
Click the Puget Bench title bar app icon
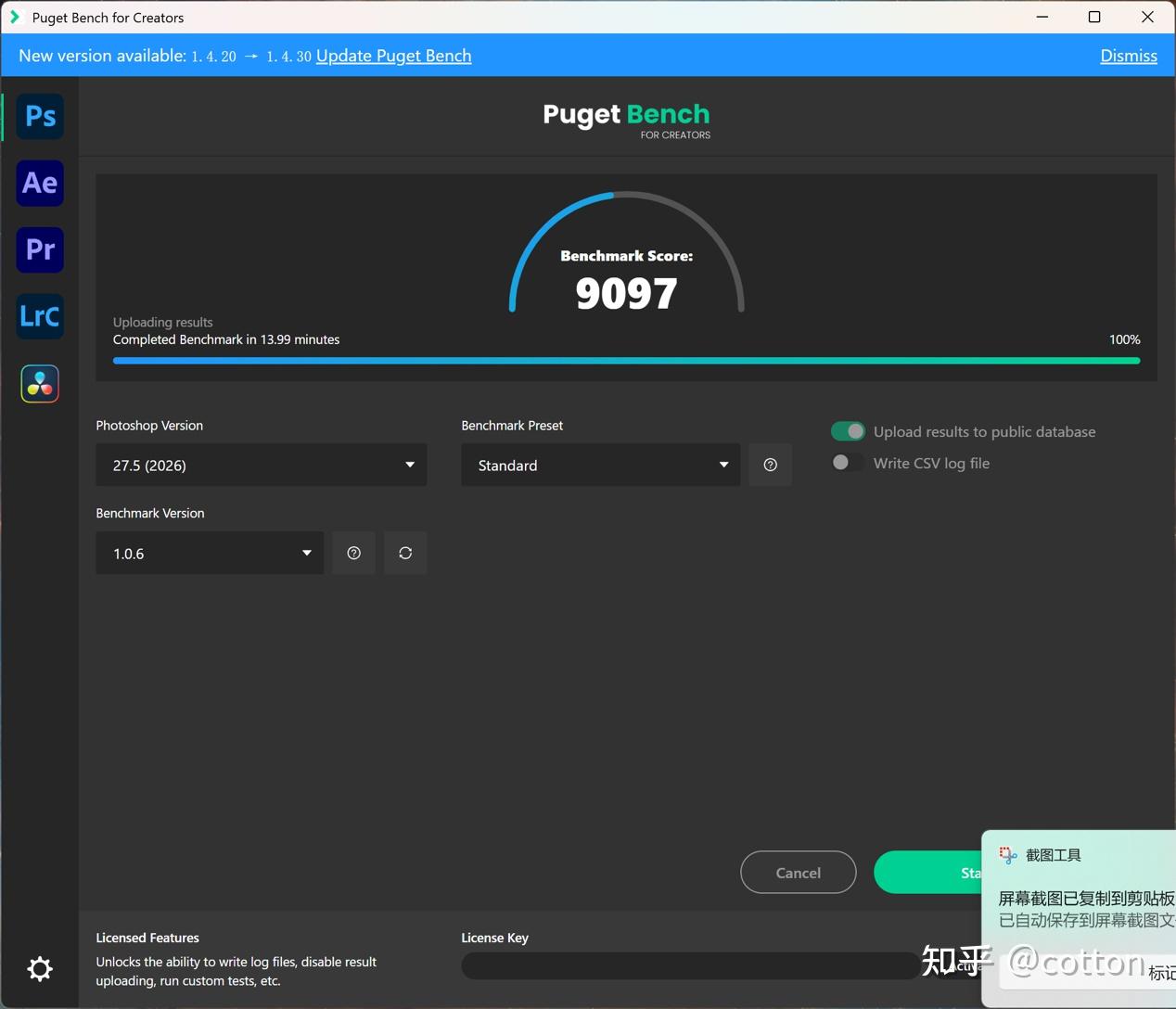[15, 17]
